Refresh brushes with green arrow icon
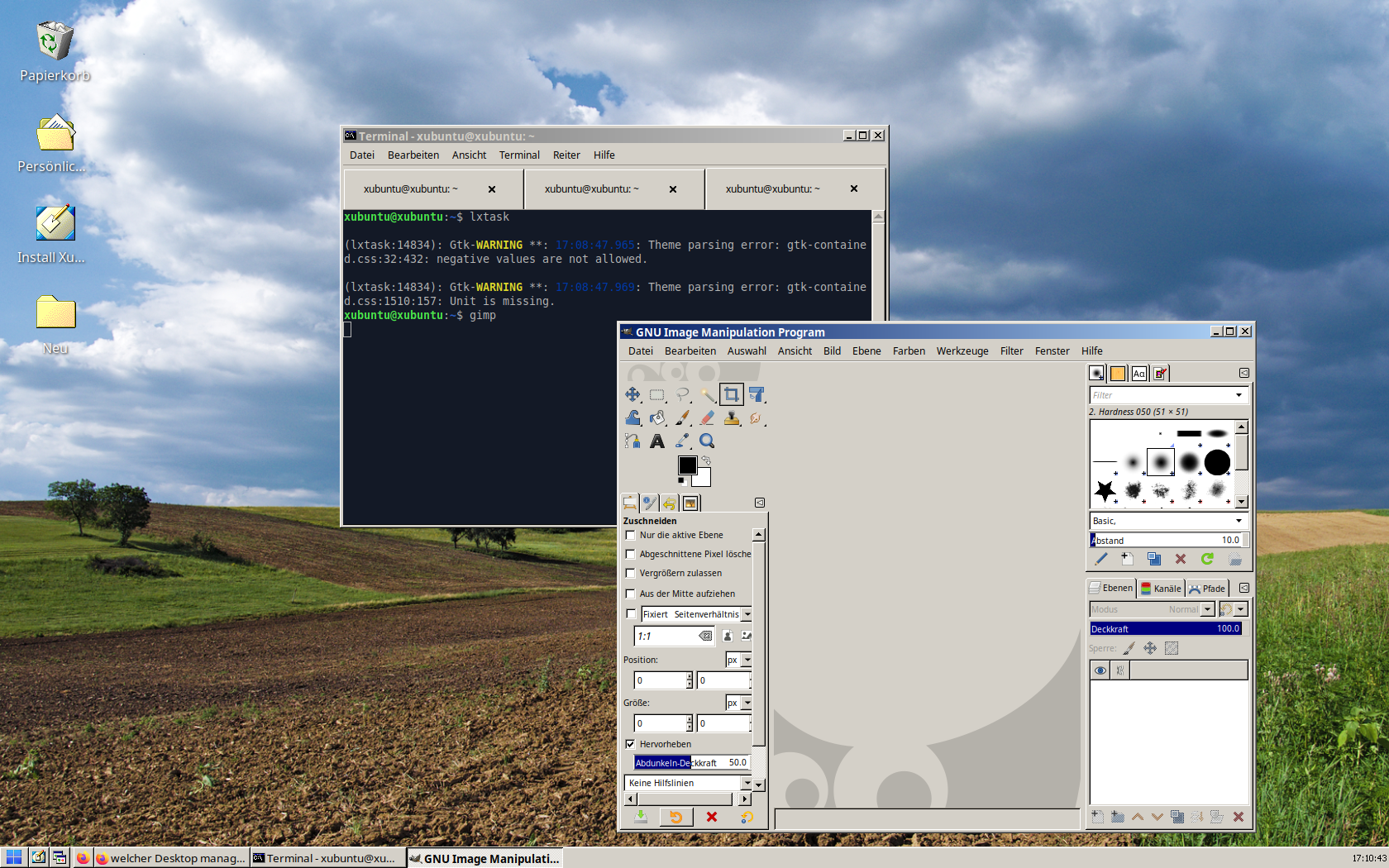The image size is (1389, 868). 1207,559
